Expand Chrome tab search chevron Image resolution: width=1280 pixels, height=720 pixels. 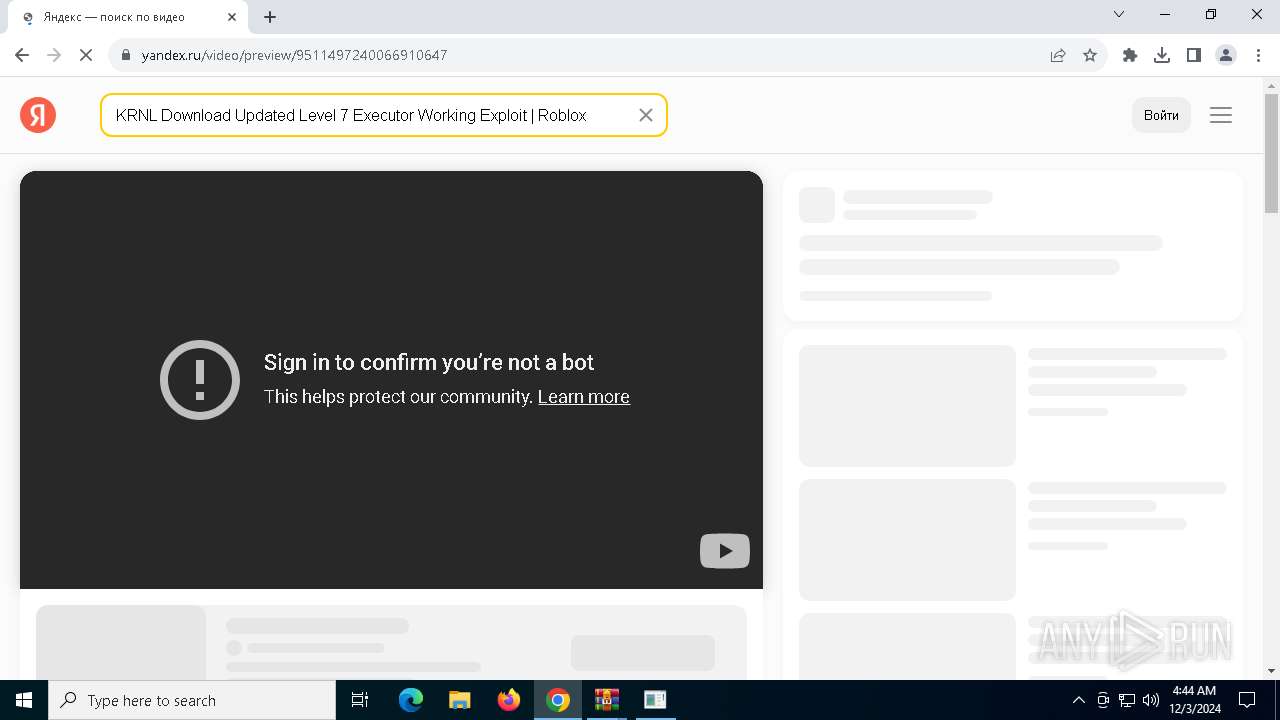[x=1119, y=14]
